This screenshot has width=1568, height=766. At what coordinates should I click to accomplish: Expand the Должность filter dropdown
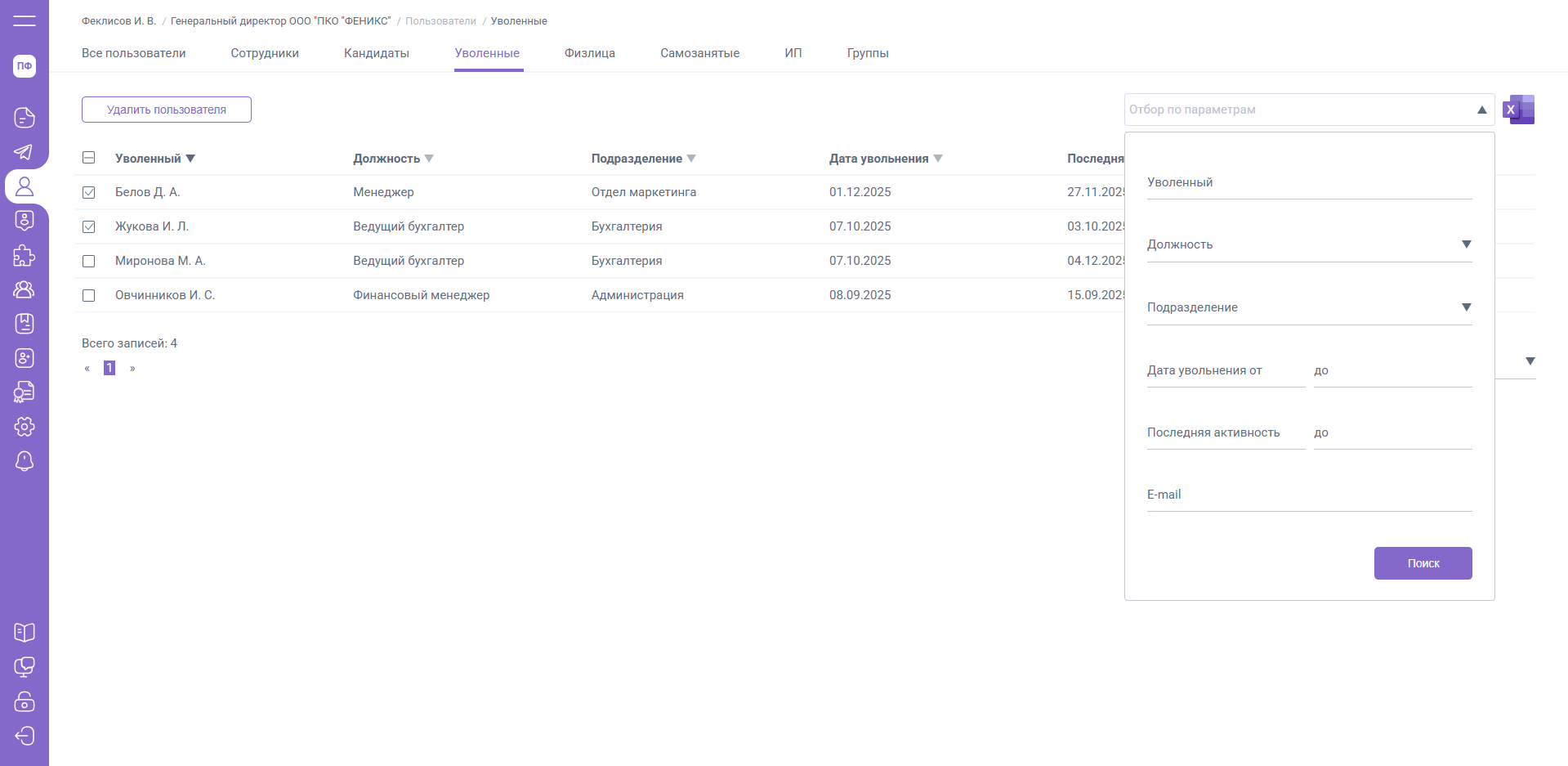1466,244
